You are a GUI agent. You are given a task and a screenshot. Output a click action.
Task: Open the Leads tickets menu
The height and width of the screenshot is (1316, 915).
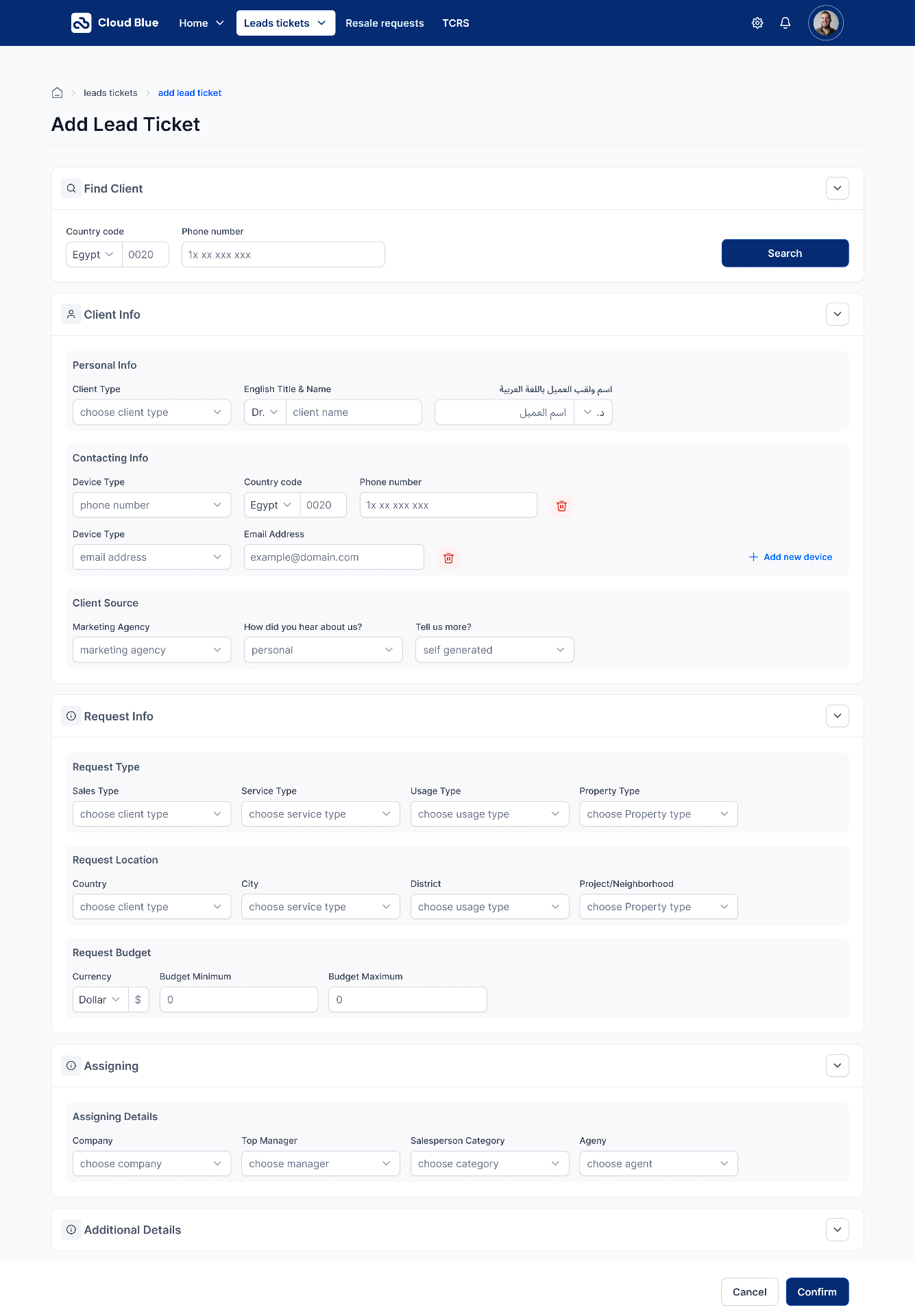point(286,23)
